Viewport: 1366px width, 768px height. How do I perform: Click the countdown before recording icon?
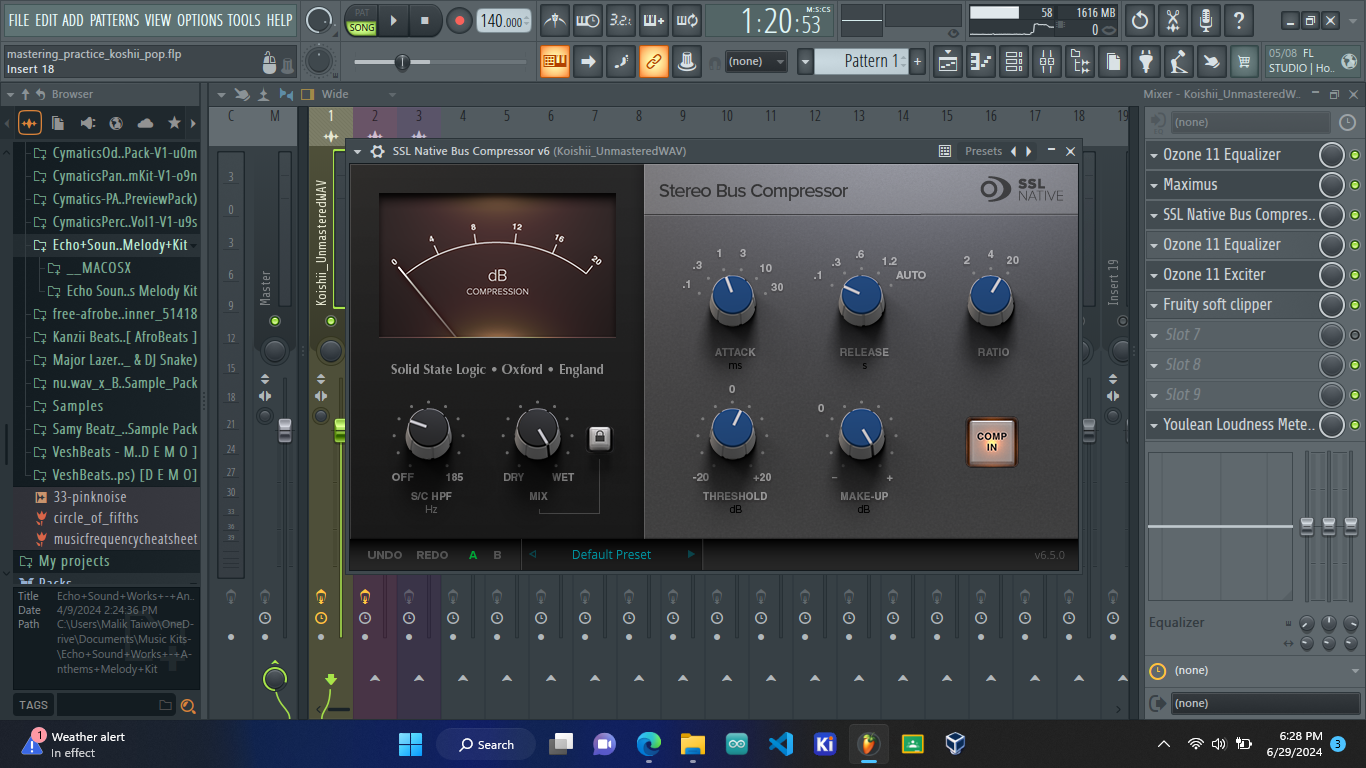coord(621,20)
